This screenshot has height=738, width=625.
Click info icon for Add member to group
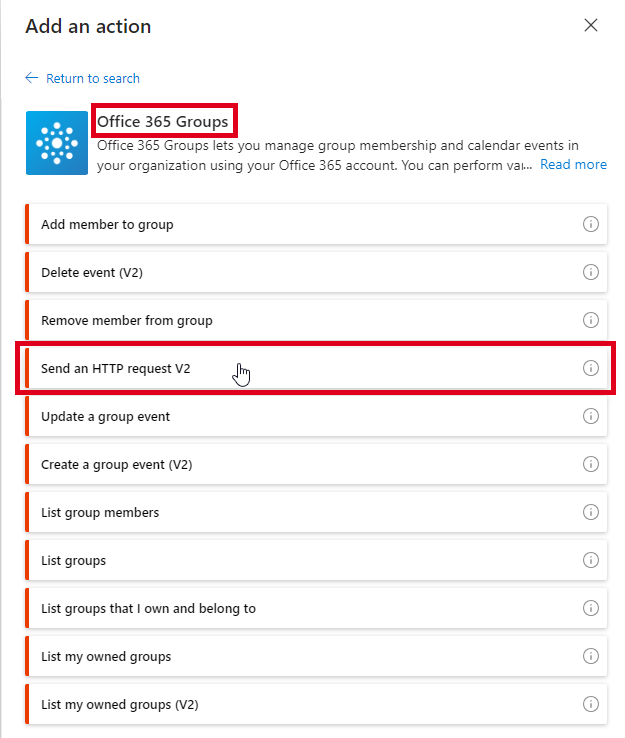pyautogui.click(x=590, y=224)
